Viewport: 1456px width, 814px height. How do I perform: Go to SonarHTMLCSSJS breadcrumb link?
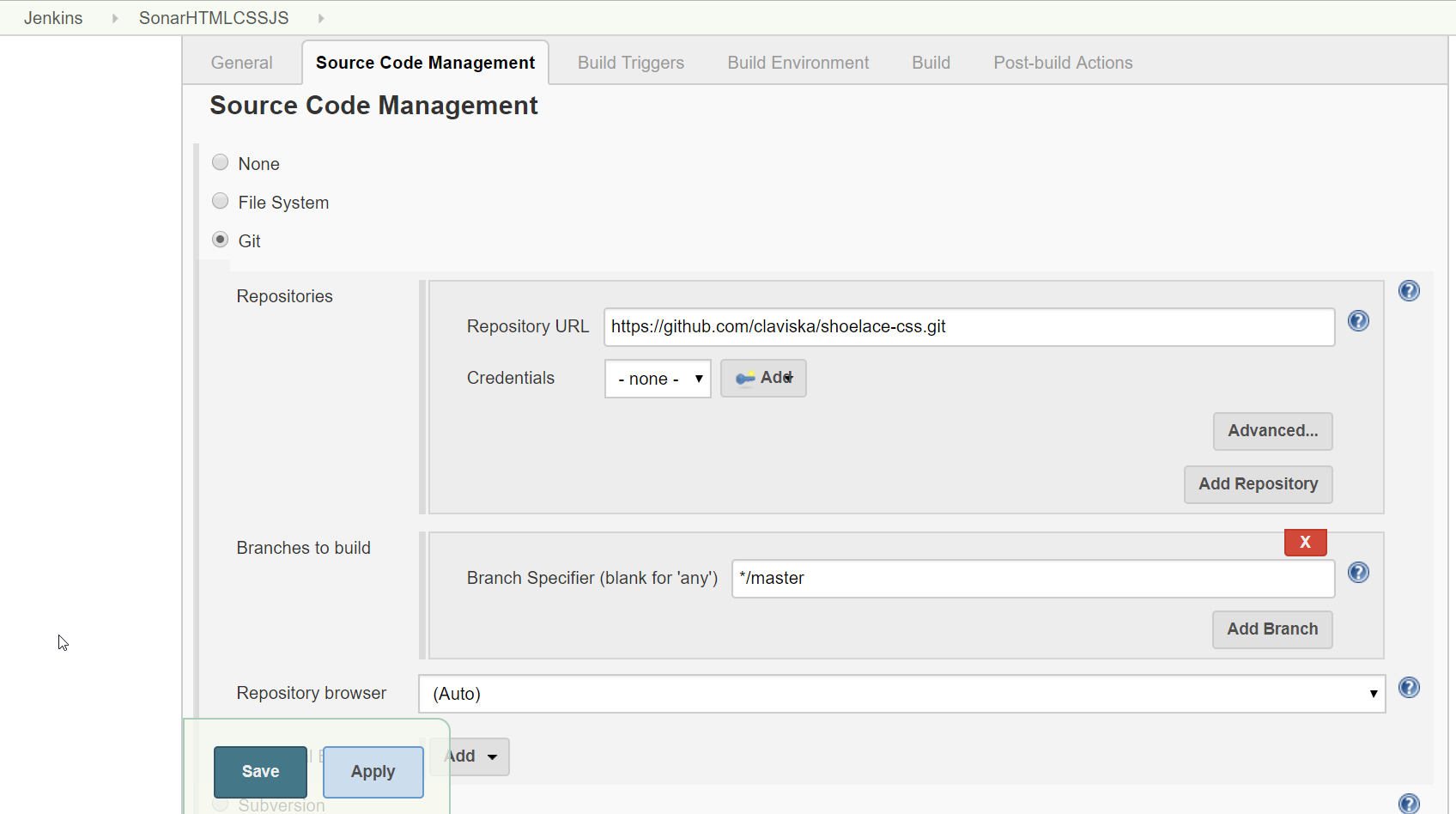214,18
